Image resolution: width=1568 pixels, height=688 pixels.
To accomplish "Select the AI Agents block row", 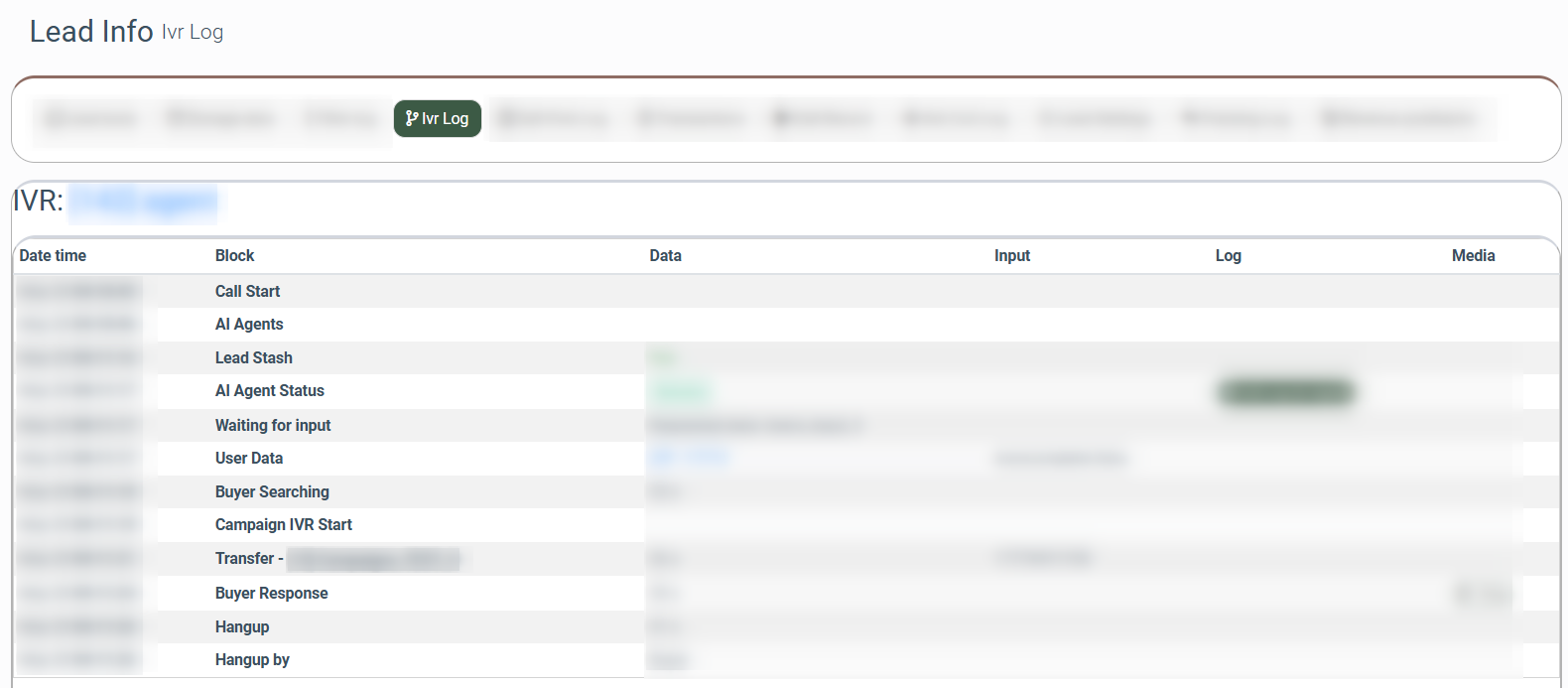I will click(249, 324).
